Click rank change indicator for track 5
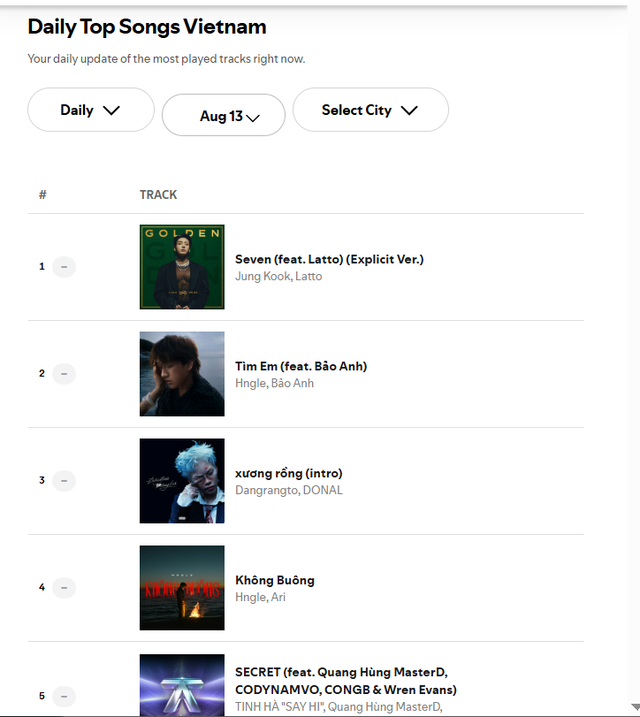The width and height of the screenshot is (640, 717). tap(64, 696)
